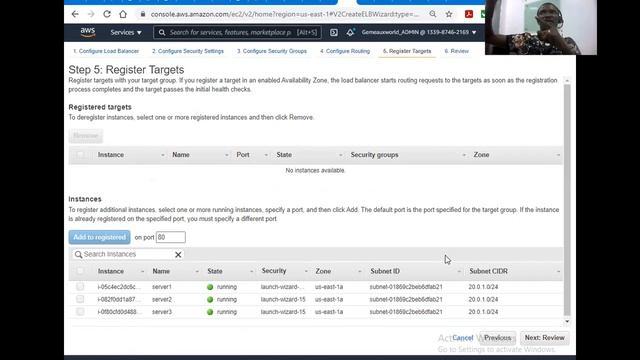Open AWS CloudShell icon
Image resolution: width=640 pixels, height=360 pixels.
333,32
